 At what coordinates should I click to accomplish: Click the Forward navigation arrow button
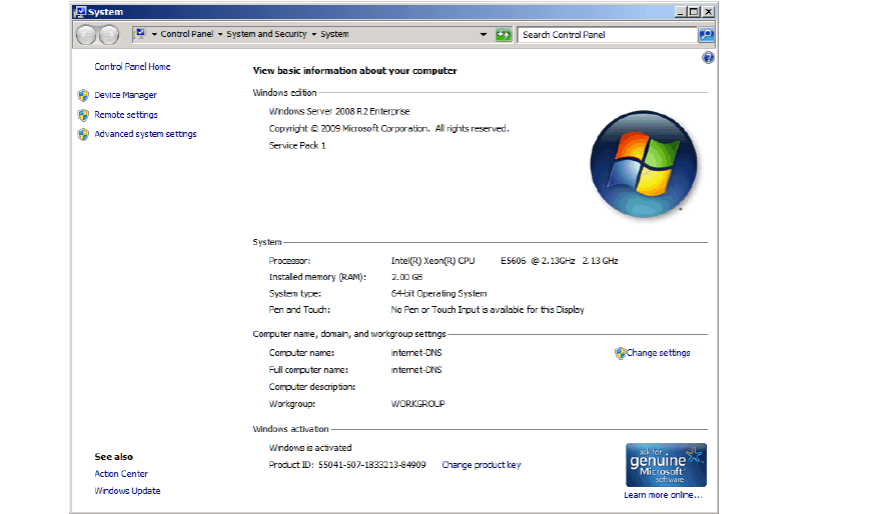point(108,35)
